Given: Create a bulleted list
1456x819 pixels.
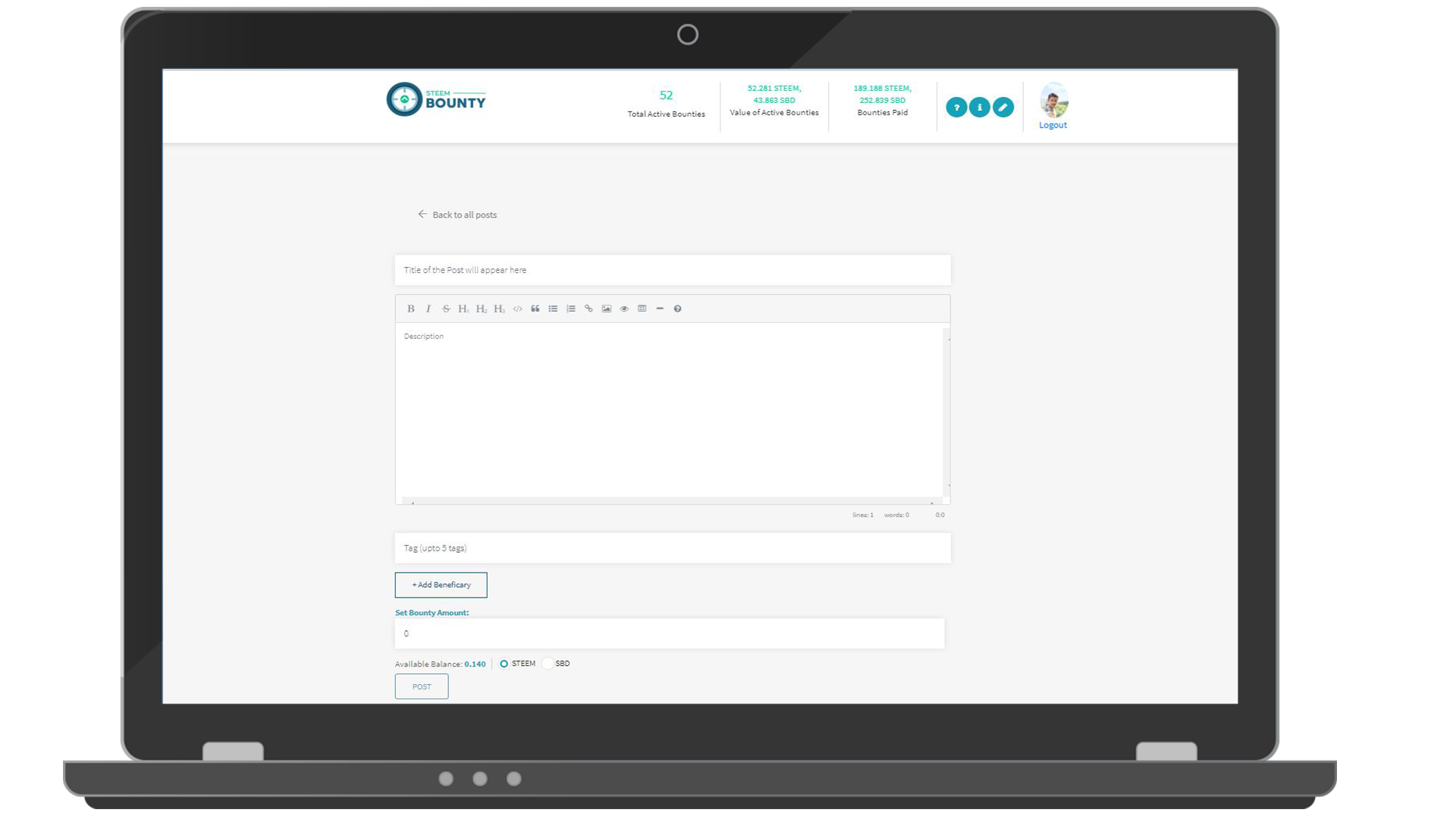Looking at the screenshot, I should (x=553, y=309).
